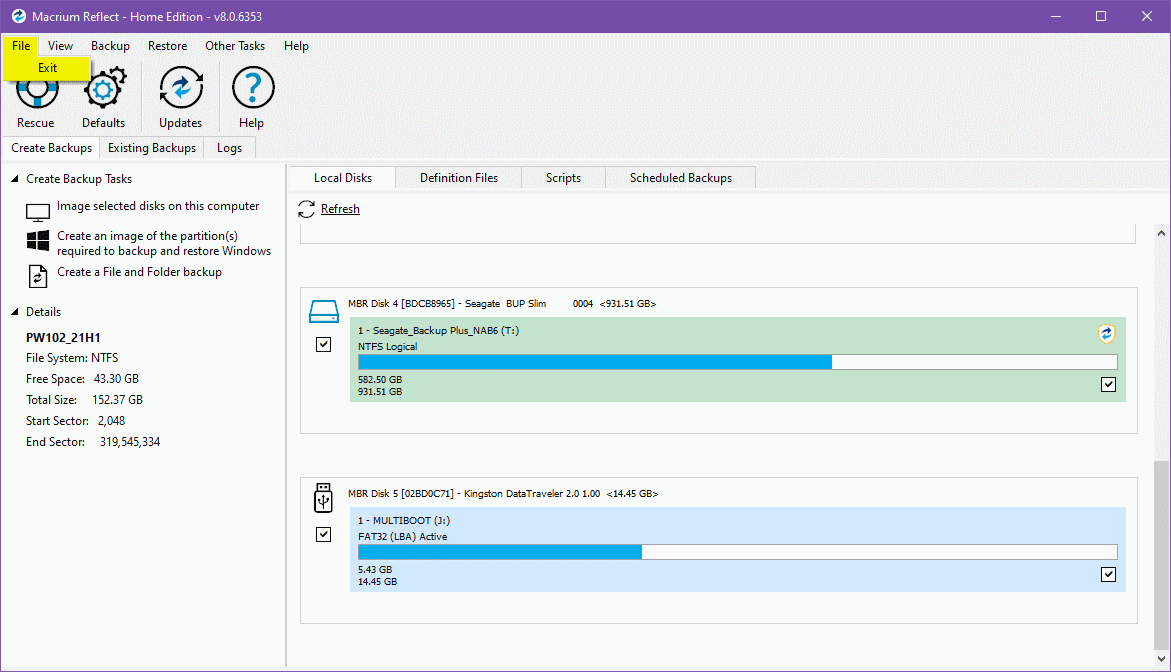1171x672 pixels.
Task: Uncheck the MULTIBOOT (J:) partition checkbox
Action: click(x=1108, y=574)
